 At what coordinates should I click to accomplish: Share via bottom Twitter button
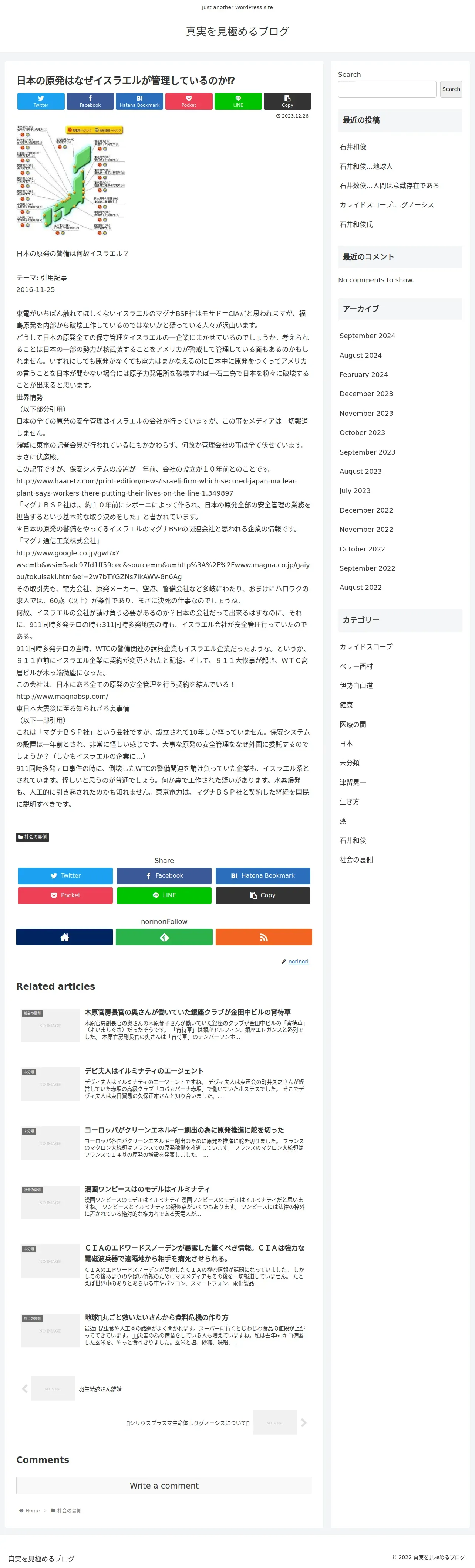pyautogui.click(x=65, y=875)
